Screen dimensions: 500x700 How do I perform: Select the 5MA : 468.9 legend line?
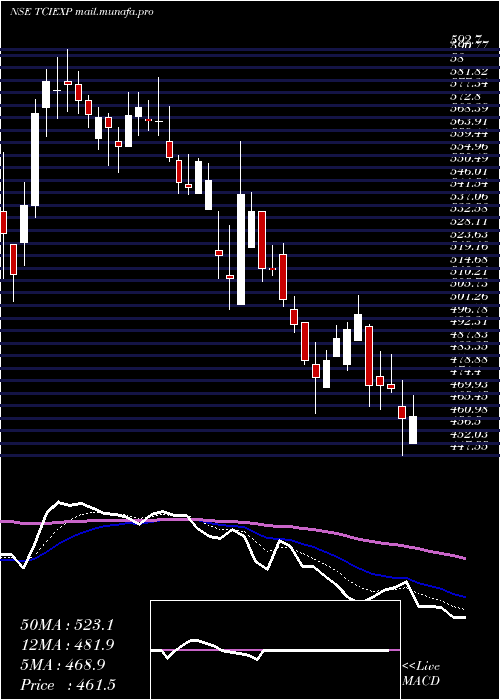click(62, 665)
